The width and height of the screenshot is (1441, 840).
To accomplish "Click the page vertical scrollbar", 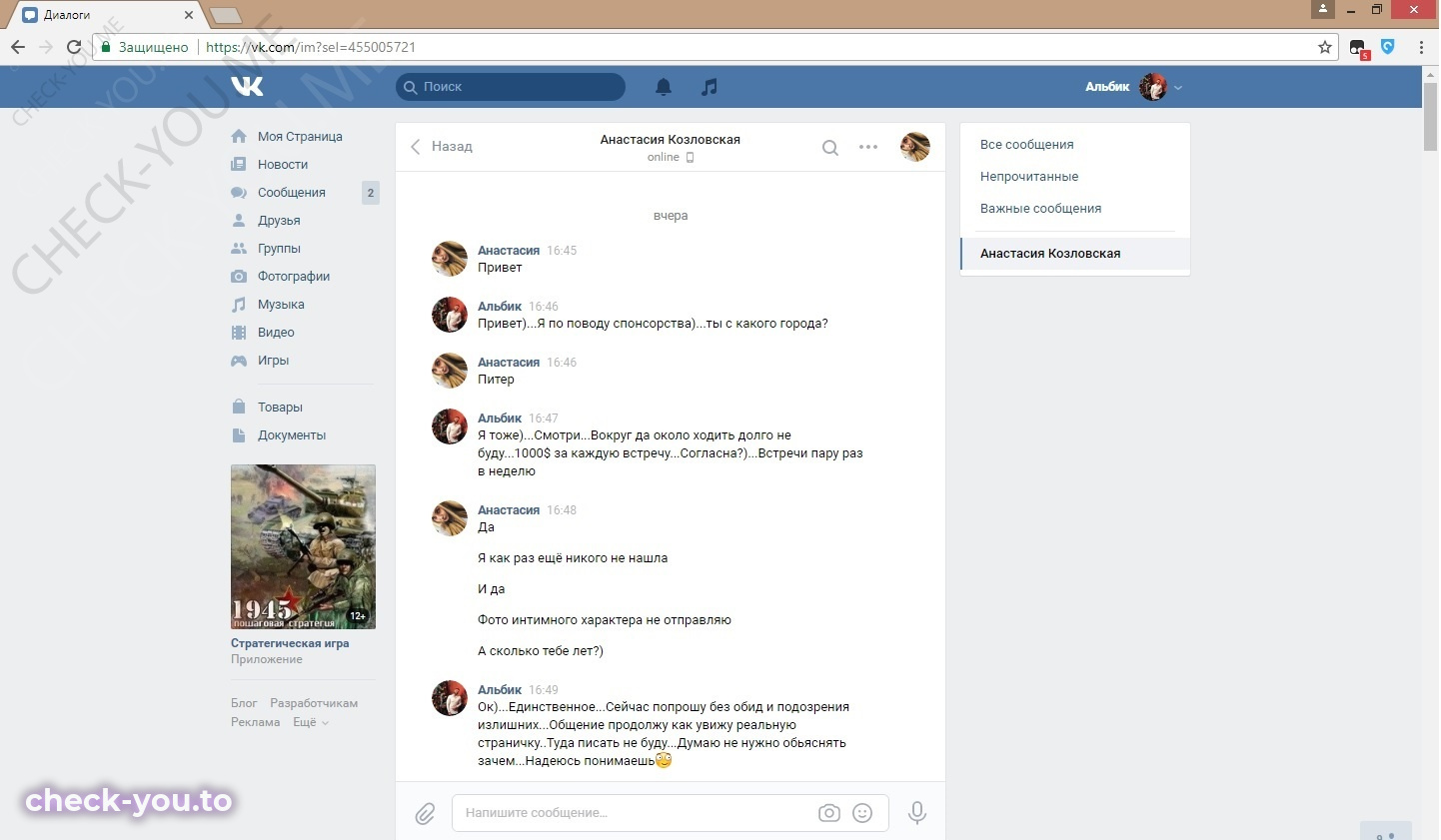I will [1430, 116].
